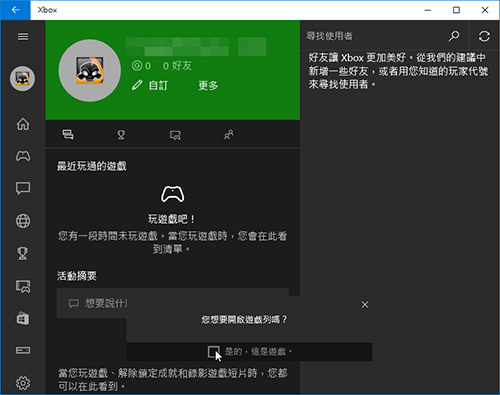The height and width of the screenshot is (395, 500).
Task: Open the console Connect icon in the sidebar
Action: 23,350
